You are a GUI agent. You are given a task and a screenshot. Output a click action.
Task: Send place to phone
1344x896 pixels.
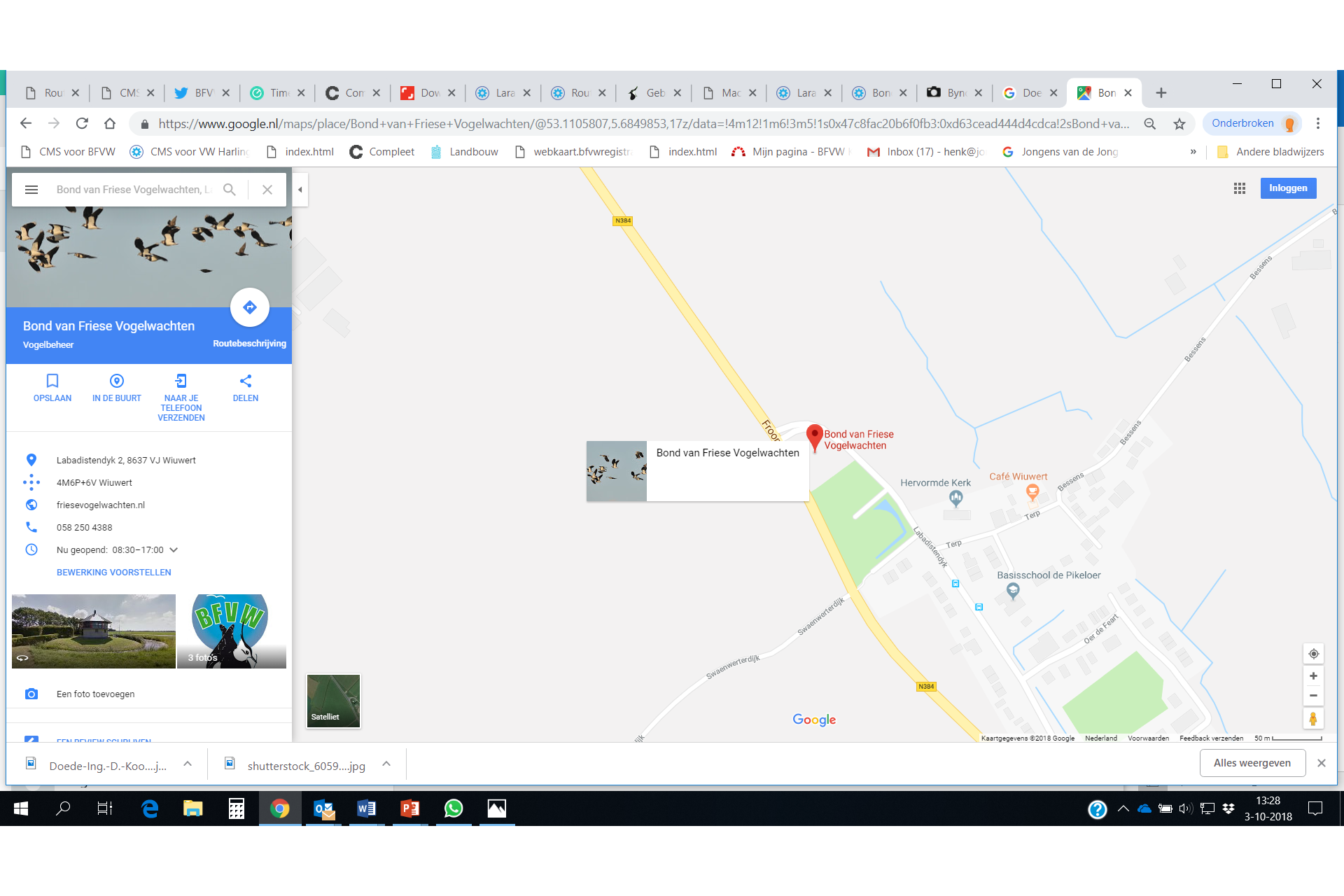point(181,398)
